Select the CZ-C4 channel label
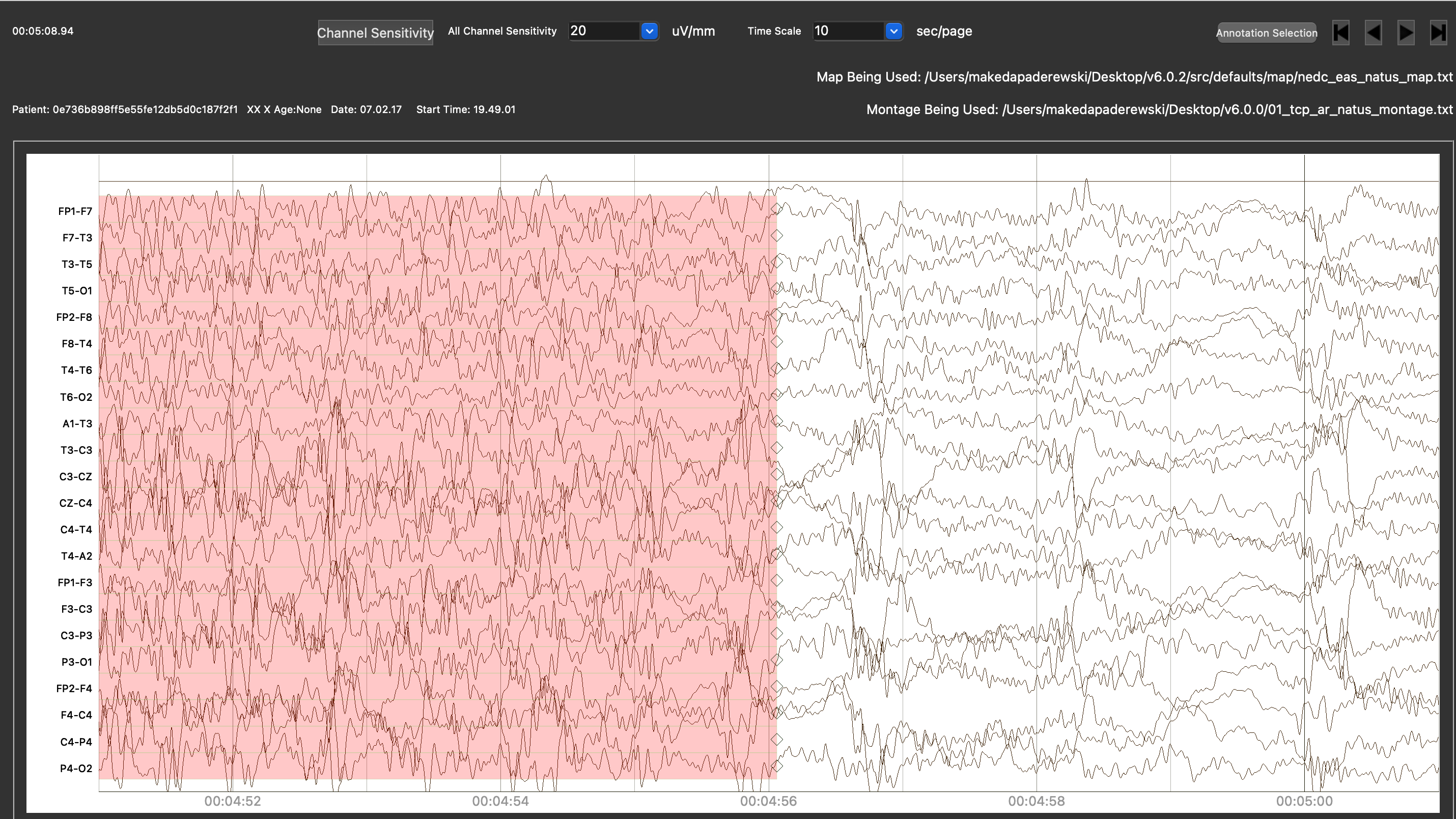The width and height of the screenshot is (1456, 819). [75, 503]
